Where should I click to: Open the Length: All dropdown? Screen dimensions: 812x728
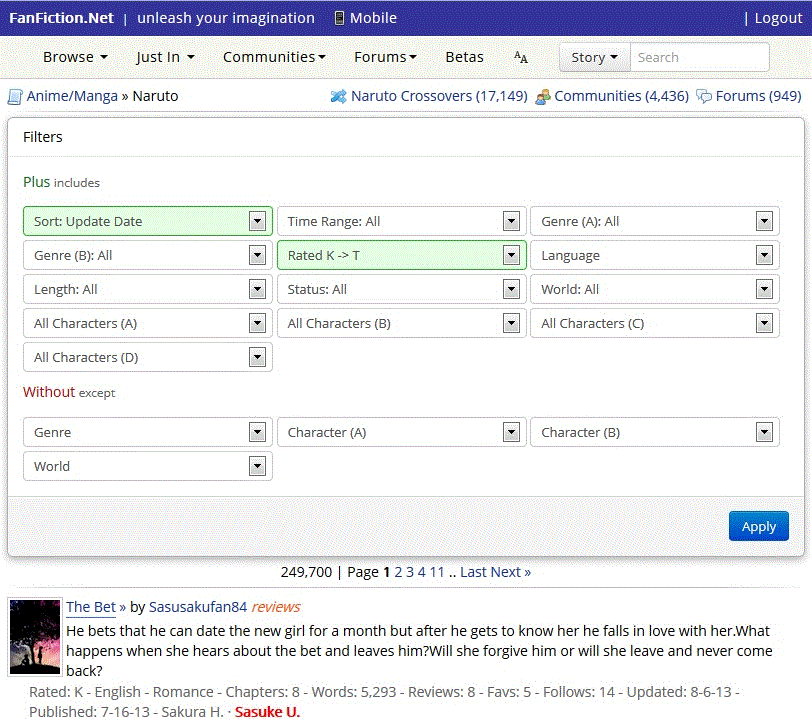click(148, 289)
